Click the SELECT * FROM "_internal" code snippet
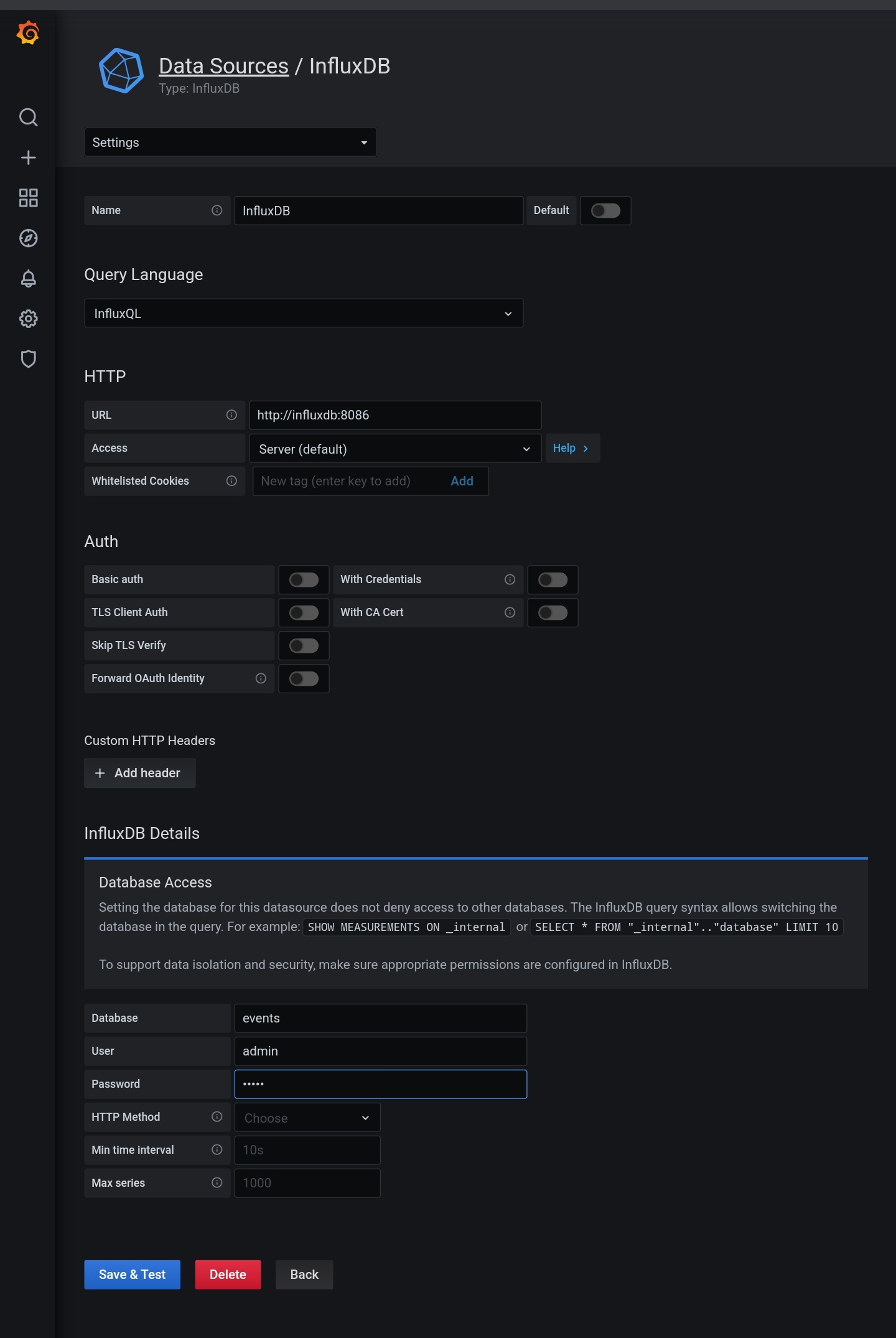 [x=686, y=927]
